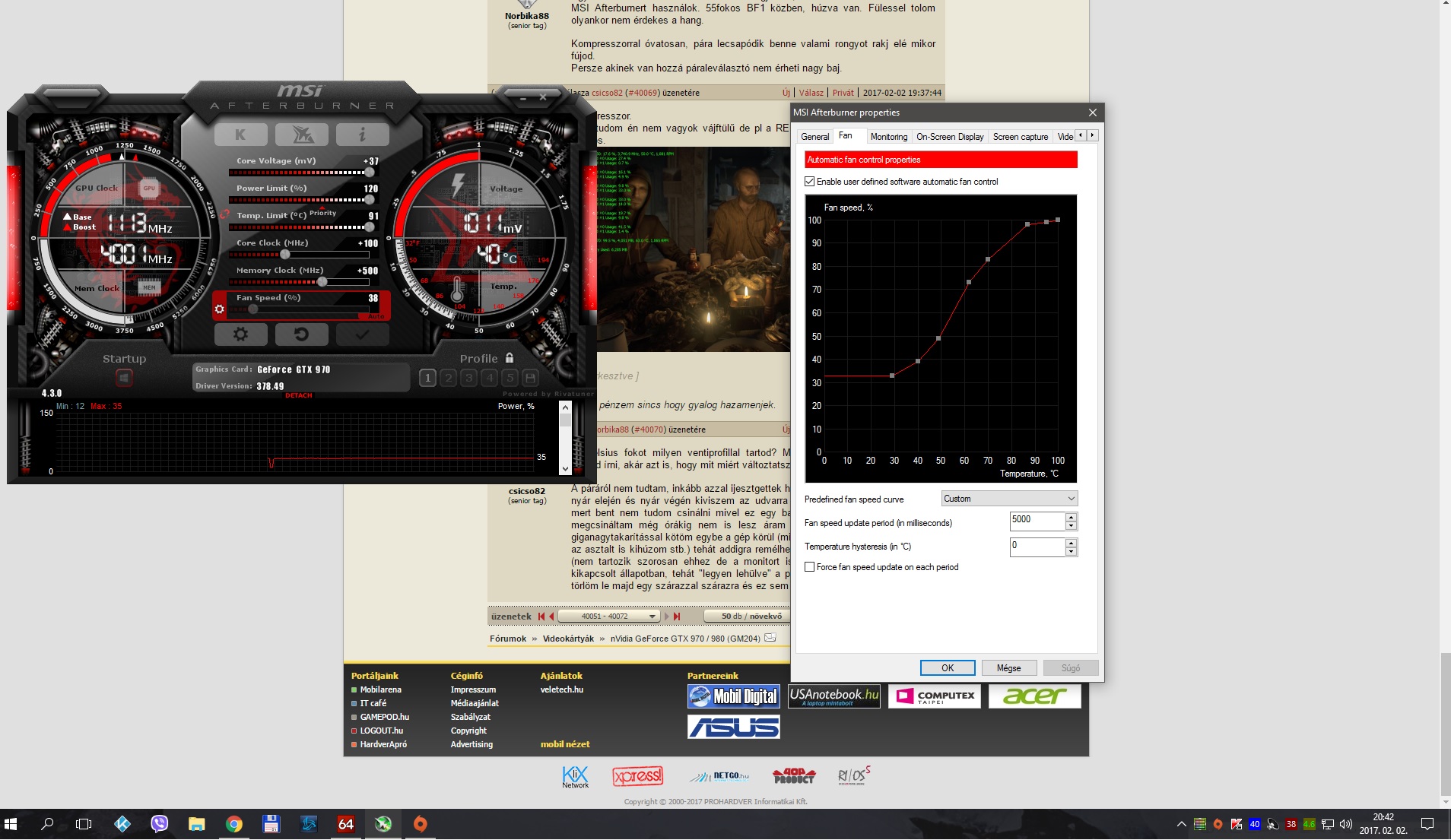Switch to the Screen capture tab

pyautogui.click(x=1020, y=137)
